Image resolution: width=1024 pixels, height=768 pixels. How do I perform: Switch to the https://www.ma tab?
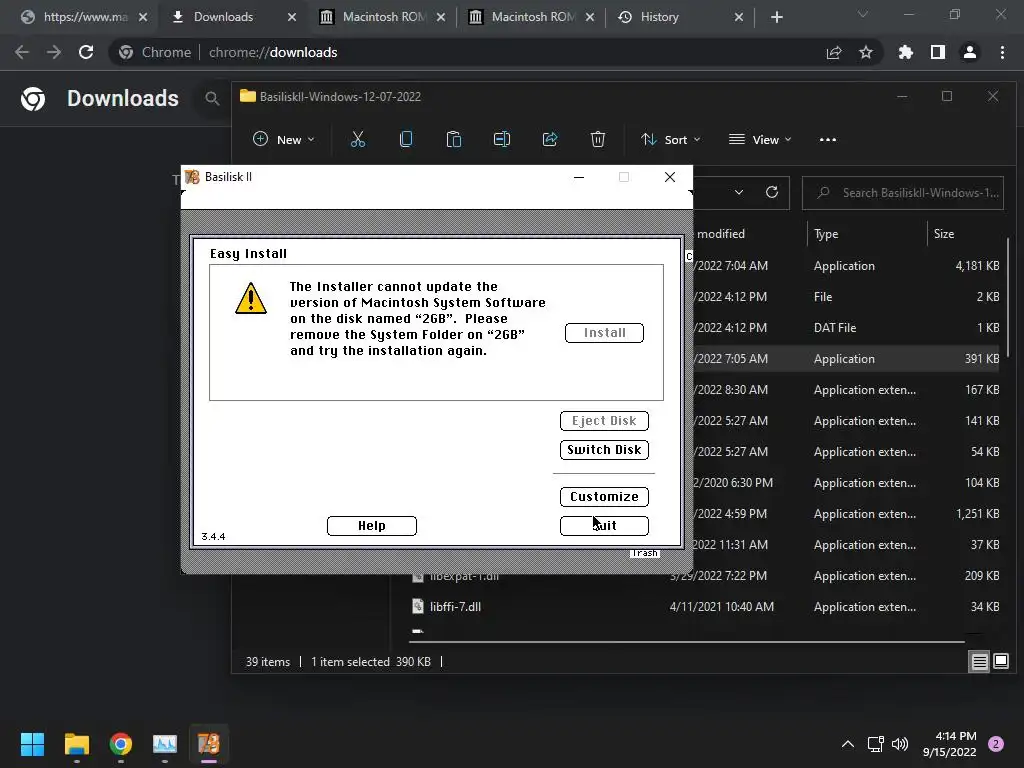pos(84,17)
